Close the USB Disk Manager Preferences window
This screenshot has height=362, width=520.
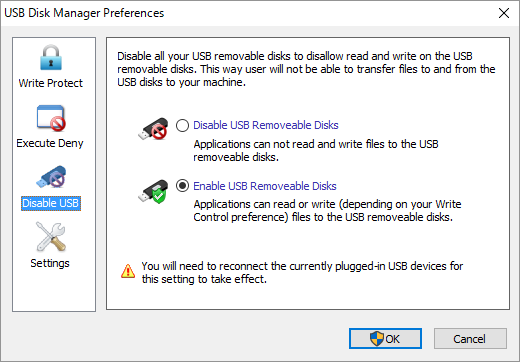tap(504, 13)
